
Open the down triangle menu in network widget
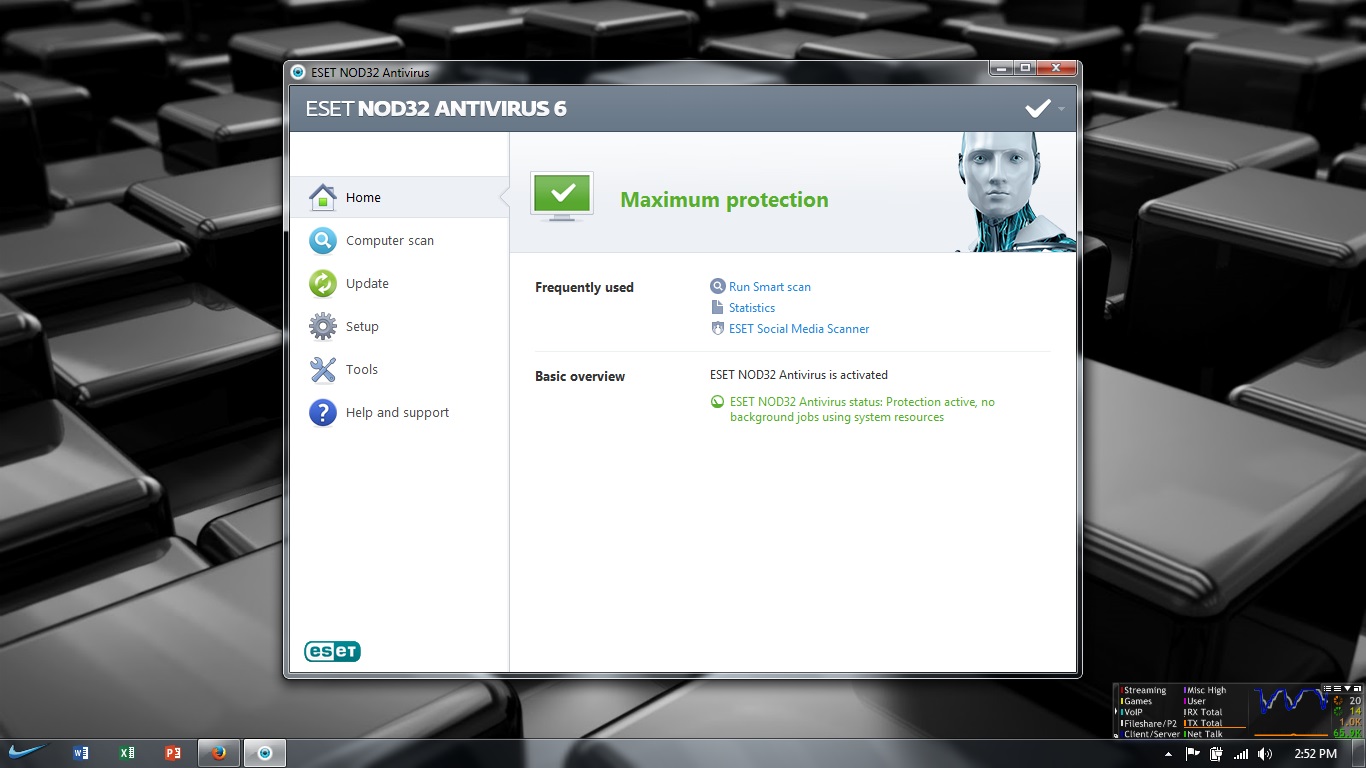click(x=1347, y=688)
